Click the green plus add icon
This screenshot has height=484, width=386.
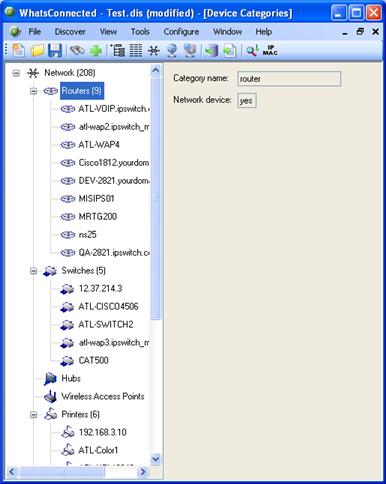96,51
